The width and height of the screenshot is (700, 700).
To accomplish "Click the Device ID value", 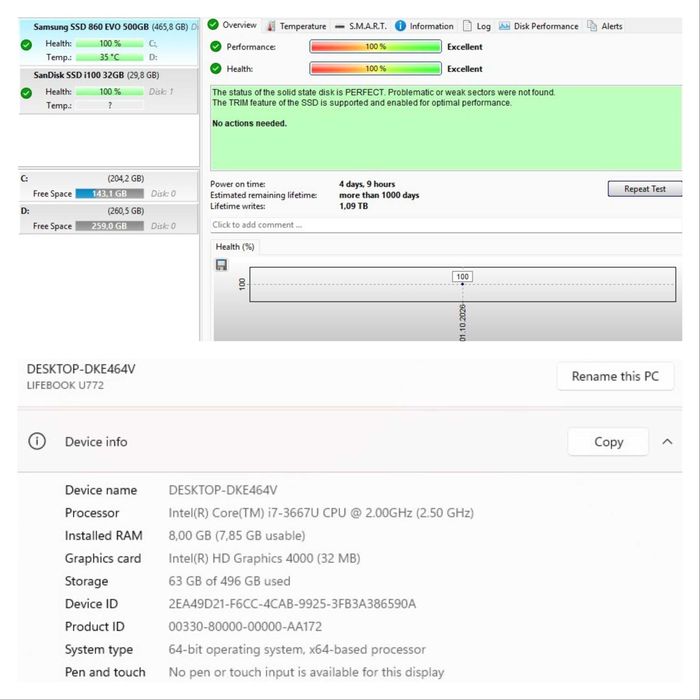I will coord(292,604).
